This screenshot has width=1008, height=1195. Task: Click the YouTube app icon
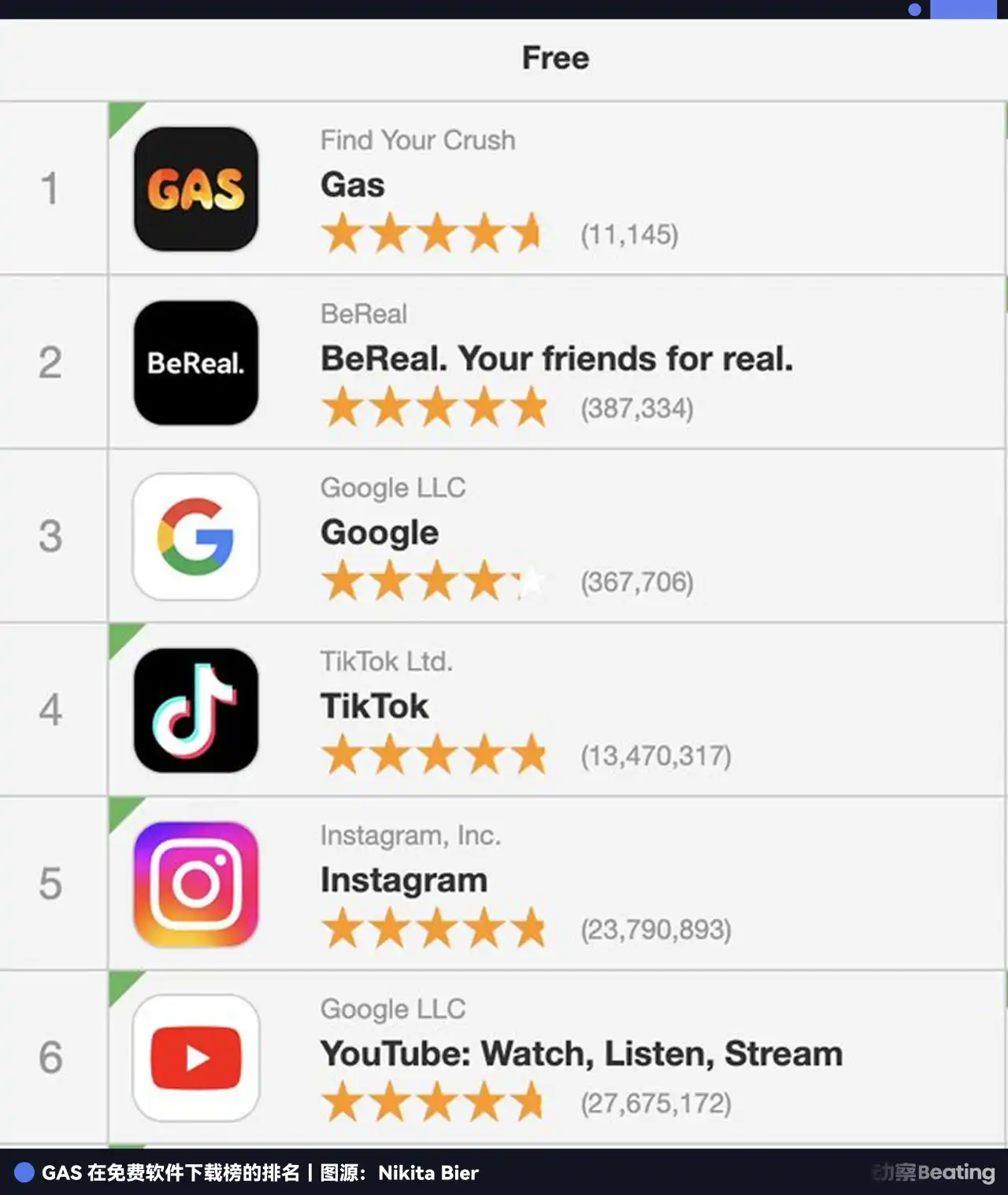(196, 1058)
